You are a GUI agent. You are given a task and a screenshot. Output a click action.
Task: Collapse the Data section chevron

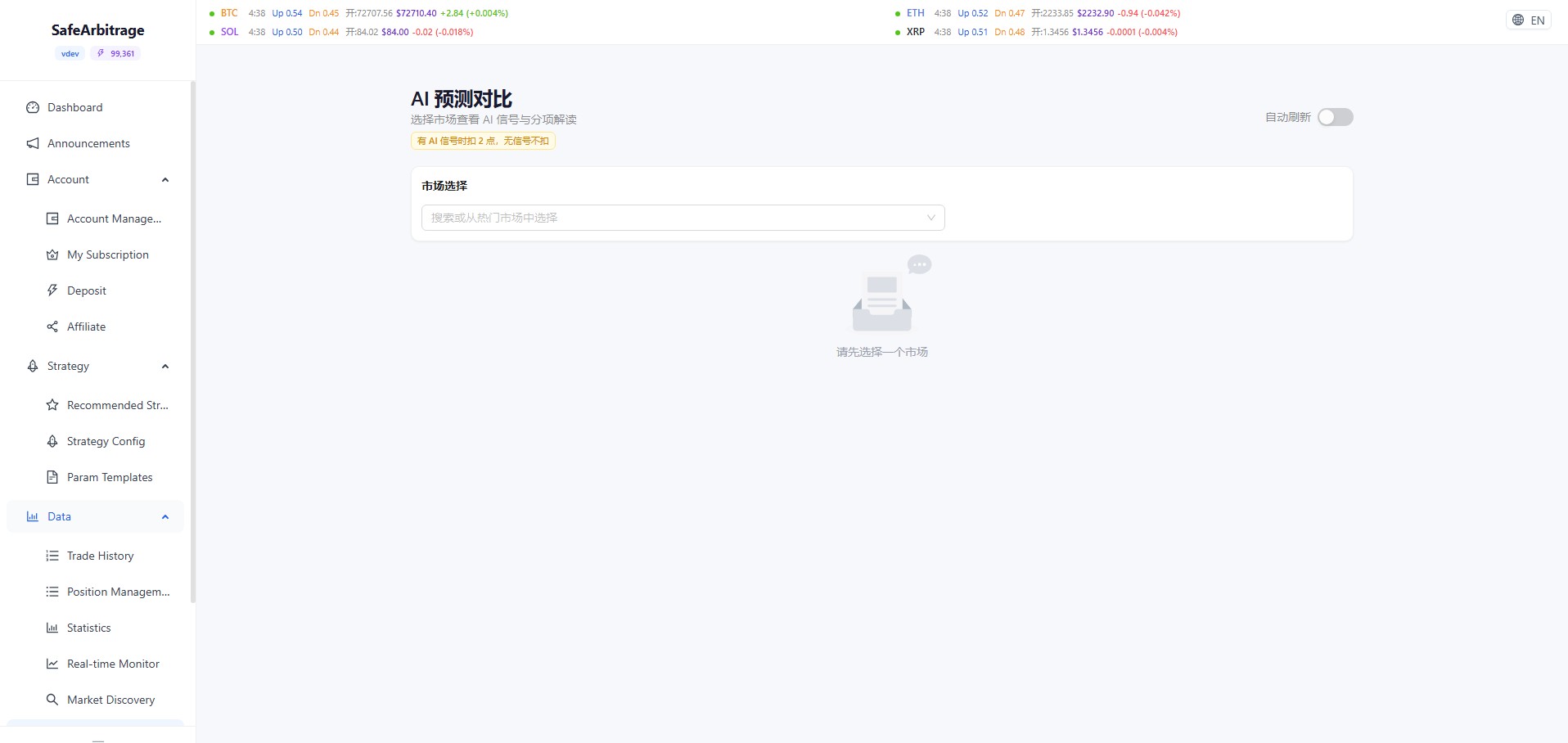click(x=165, y=517)
